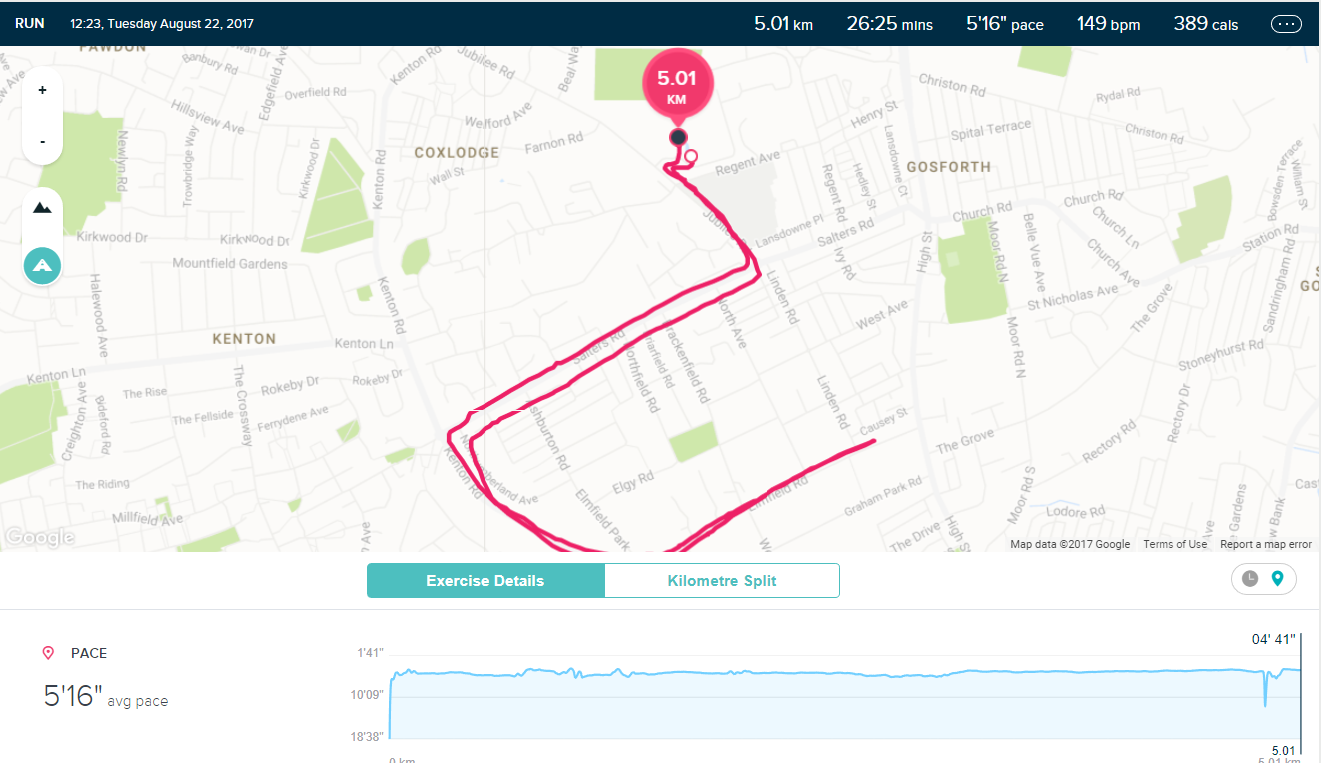Click the Google logo on the map

(x=40, y=537)
